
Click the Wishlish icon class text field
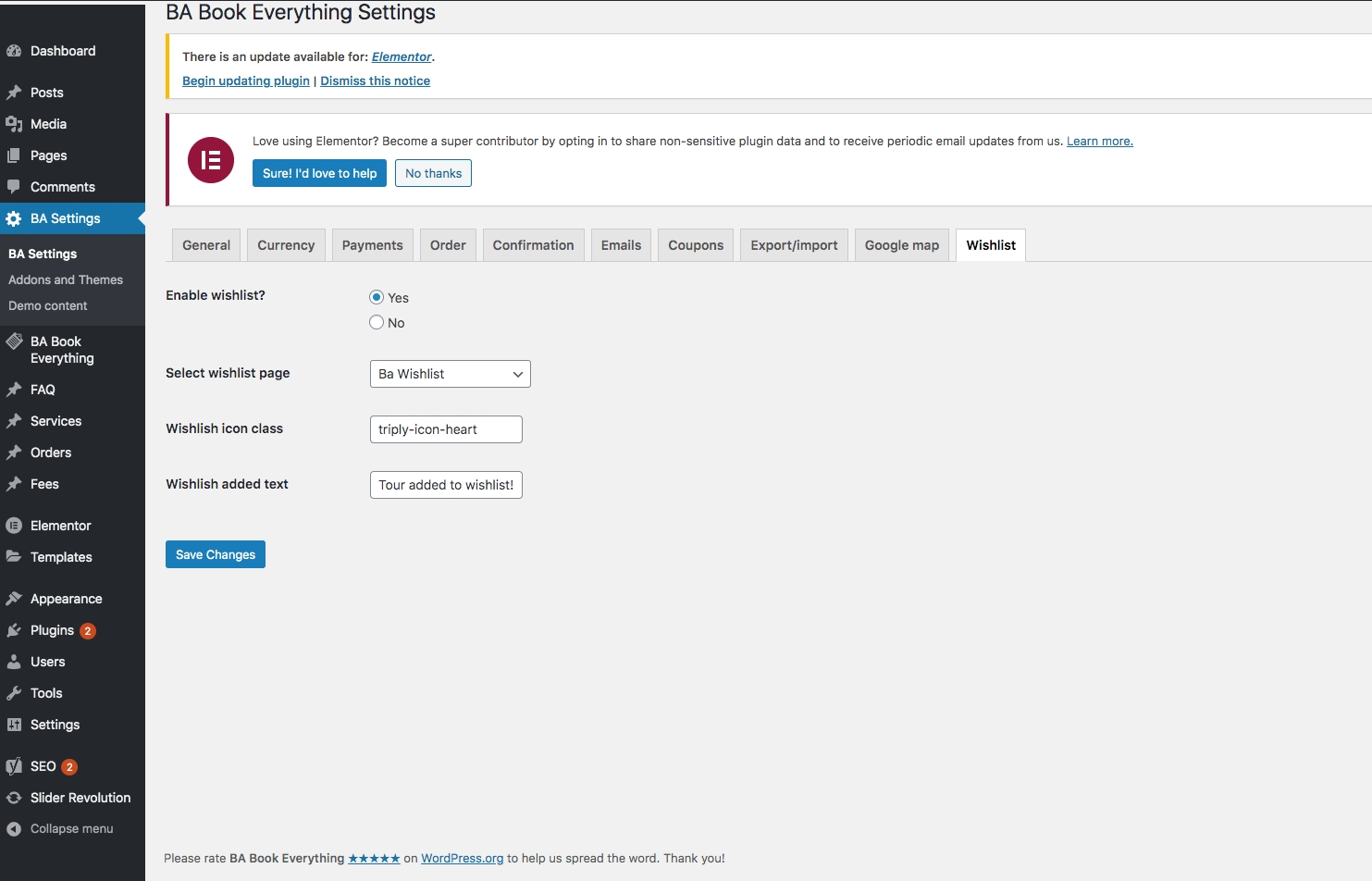[446, 429]
